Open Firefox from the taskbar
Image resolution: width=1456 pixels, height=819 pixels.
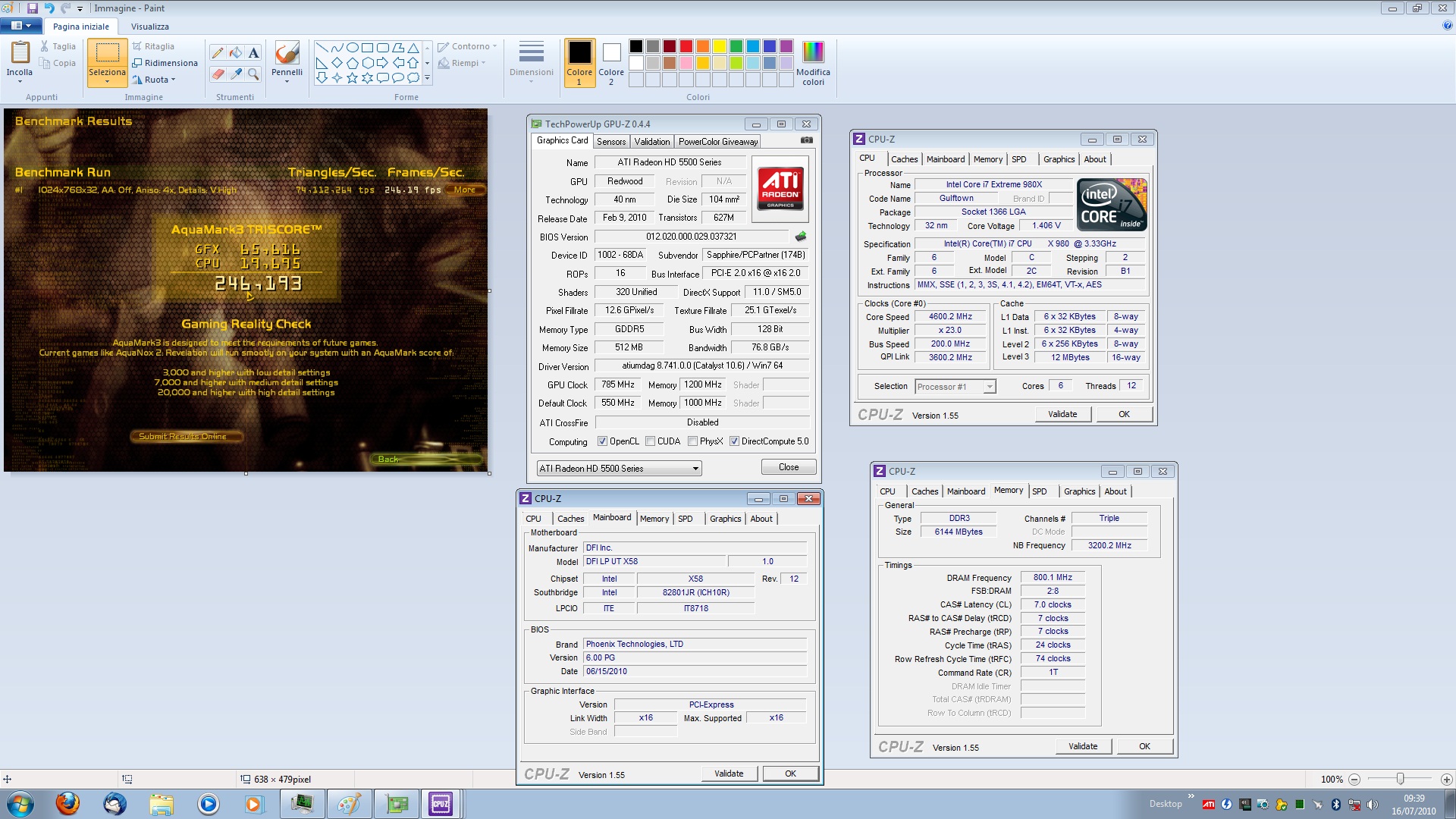67,803
